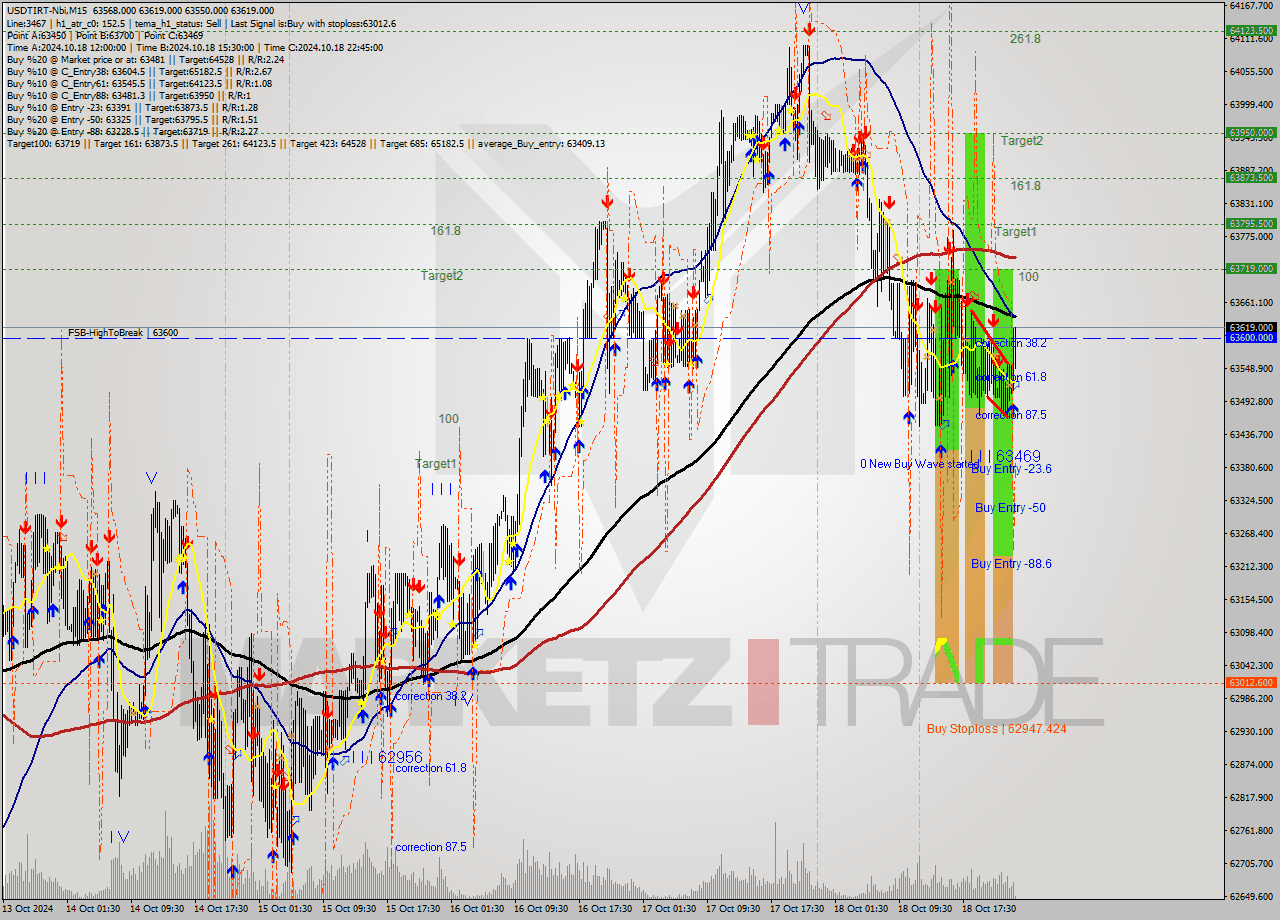
Task: Select the green 63719.000 price tag
Action: point(1250,268)
